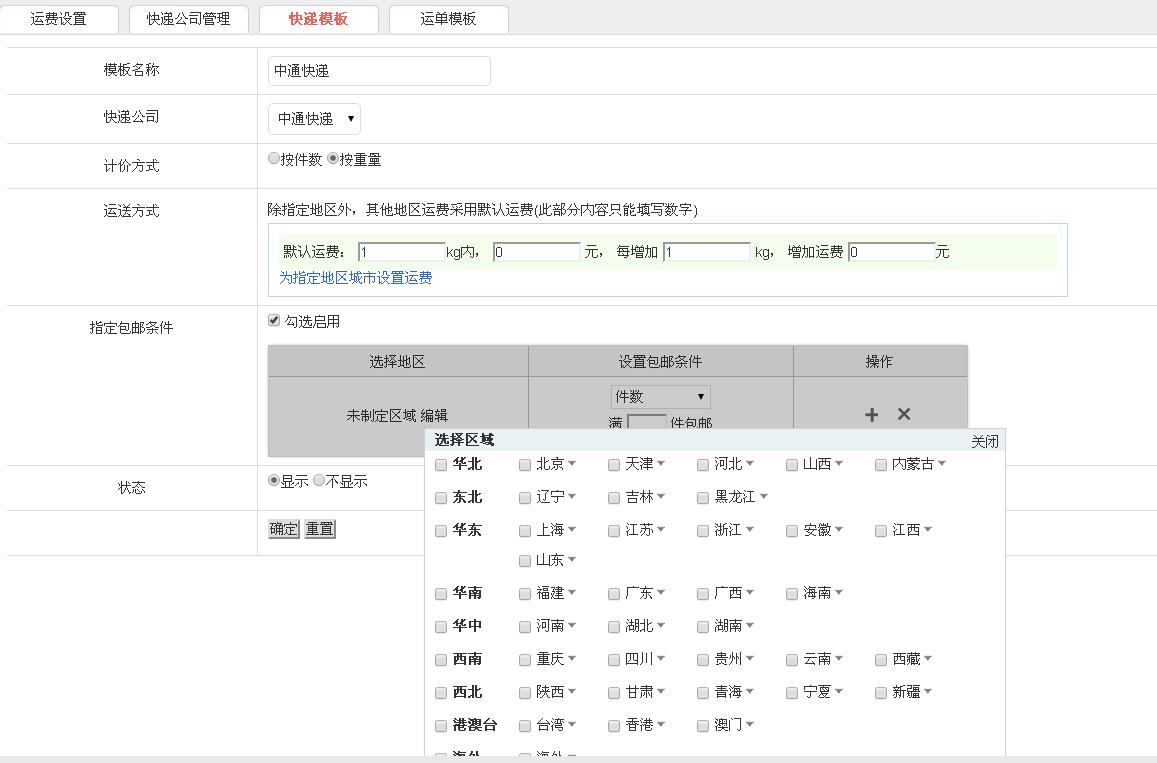Go to 快递公司管理 tab
This screenshot has width=1157, height=763.
(x=188, y=19)
